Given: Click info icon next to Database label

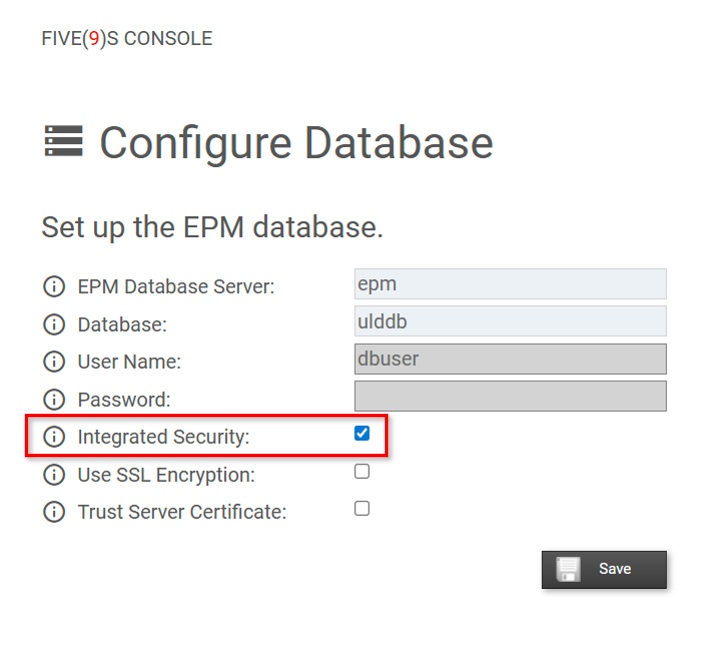Looking at the screenshot, I should (x=54, y=325).
